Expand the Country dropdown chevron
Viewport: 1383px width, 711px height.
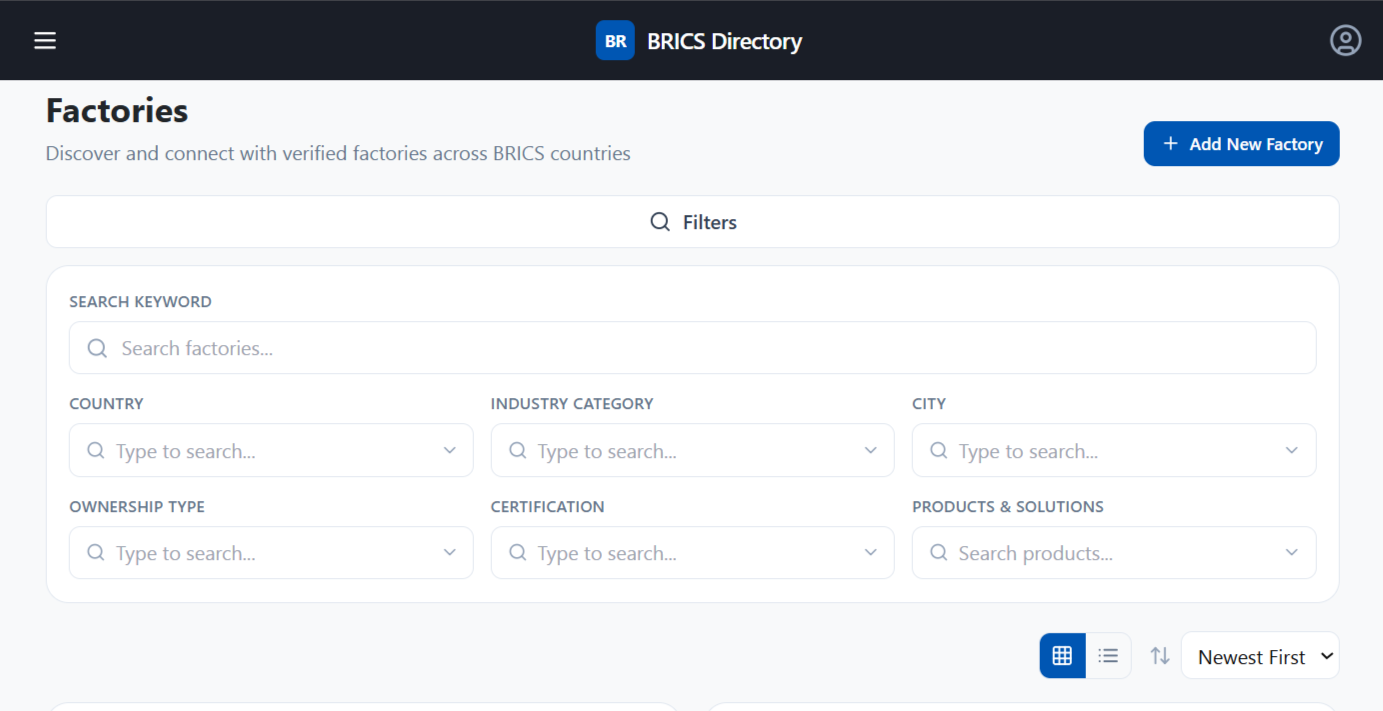pos(450,451)
